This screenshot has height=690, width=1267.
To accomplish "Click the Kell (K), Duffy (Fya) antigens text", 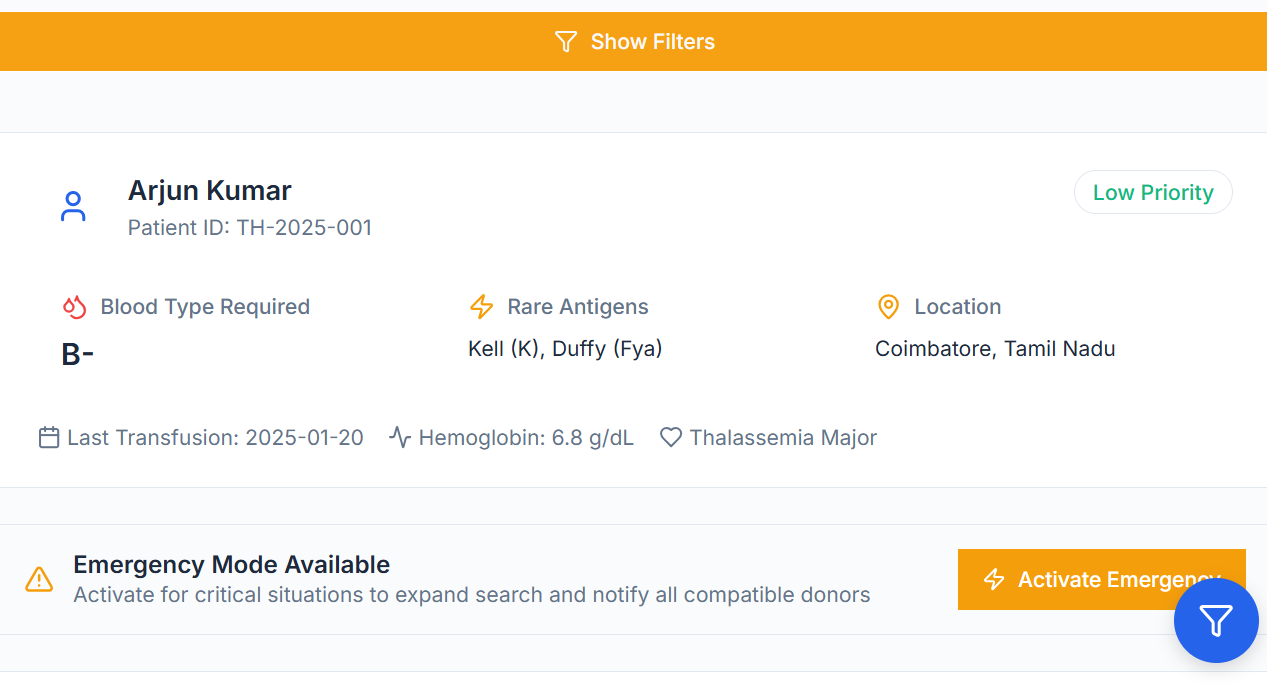I will [565, 349].
